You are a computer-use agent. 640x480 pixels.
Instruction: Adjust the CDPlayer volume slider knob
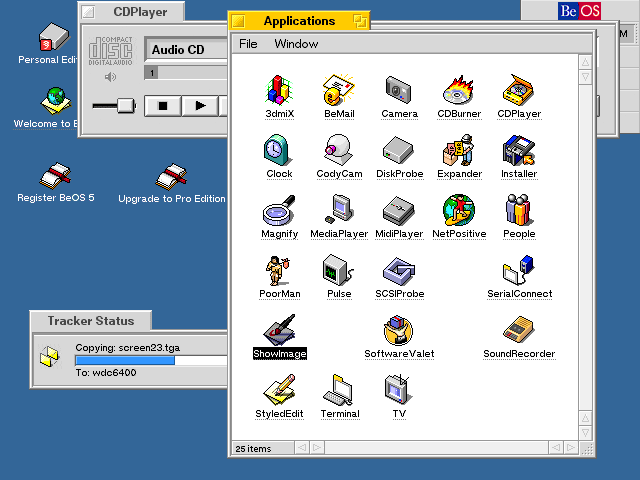(126, 106)
